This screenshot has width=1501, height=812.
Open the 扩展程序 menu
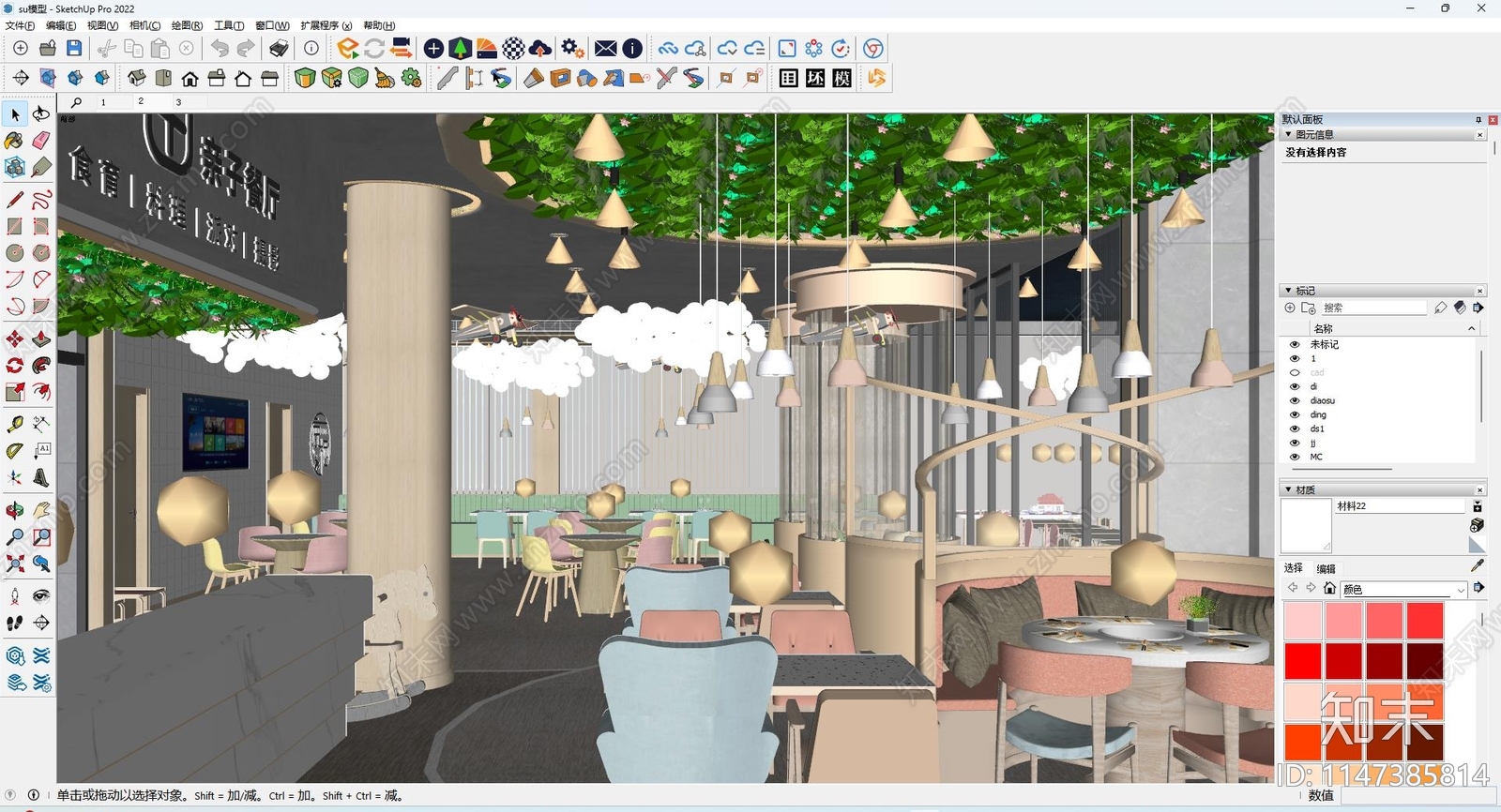coord(326,25)
